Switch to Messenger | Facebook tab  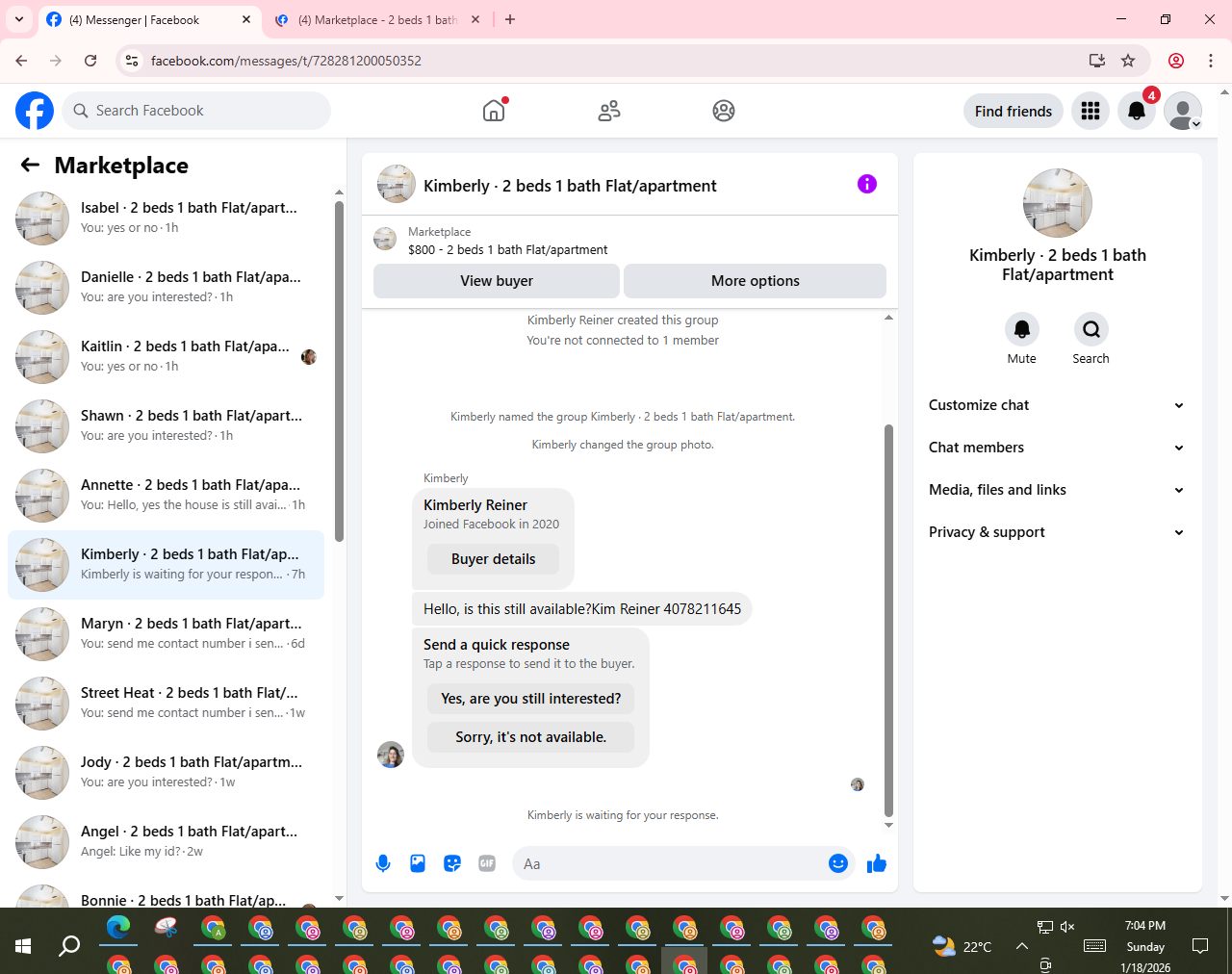point(149,20)
